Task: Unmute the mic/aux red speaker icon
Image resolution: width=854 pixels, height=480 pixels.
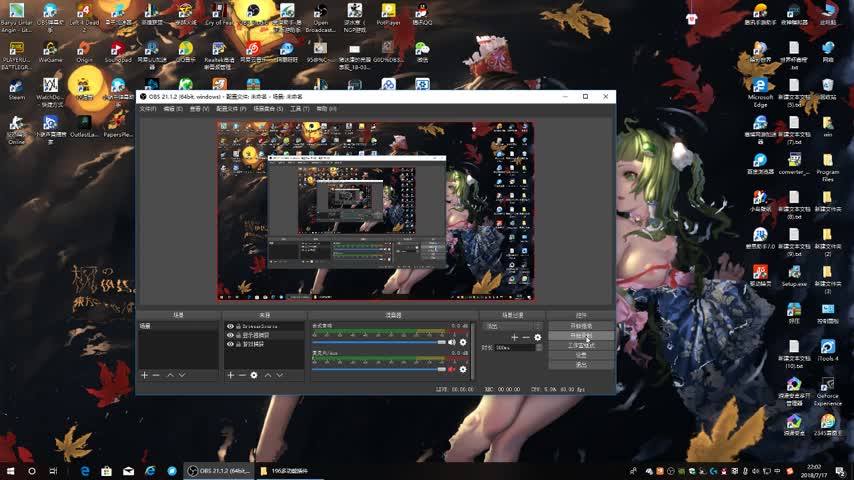Action: (451, 369)
